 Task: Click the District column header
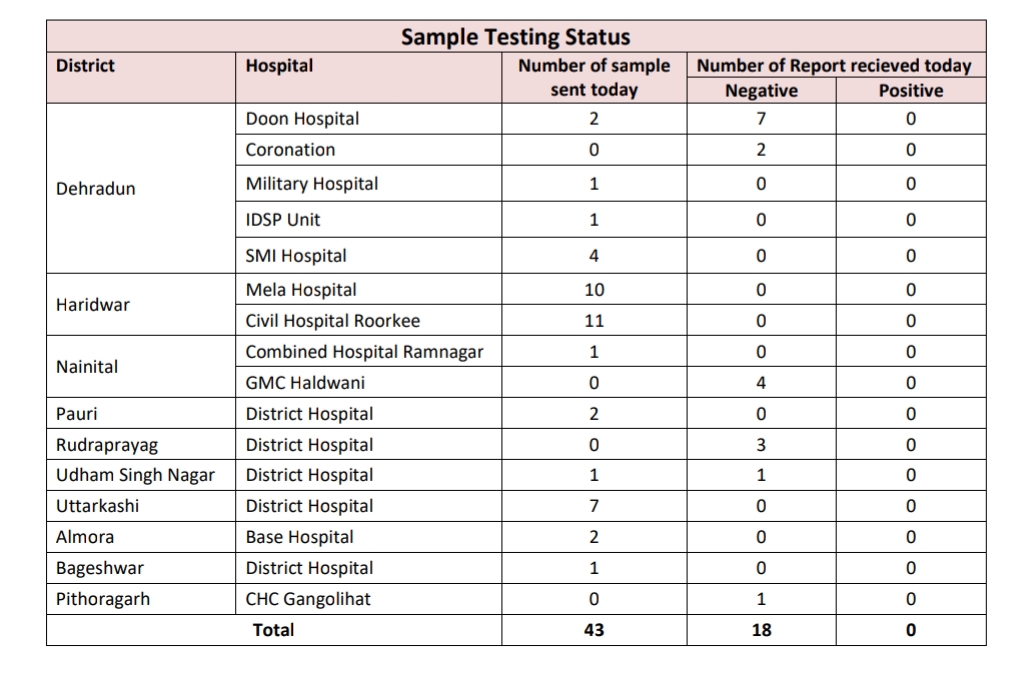coord(85,66)
